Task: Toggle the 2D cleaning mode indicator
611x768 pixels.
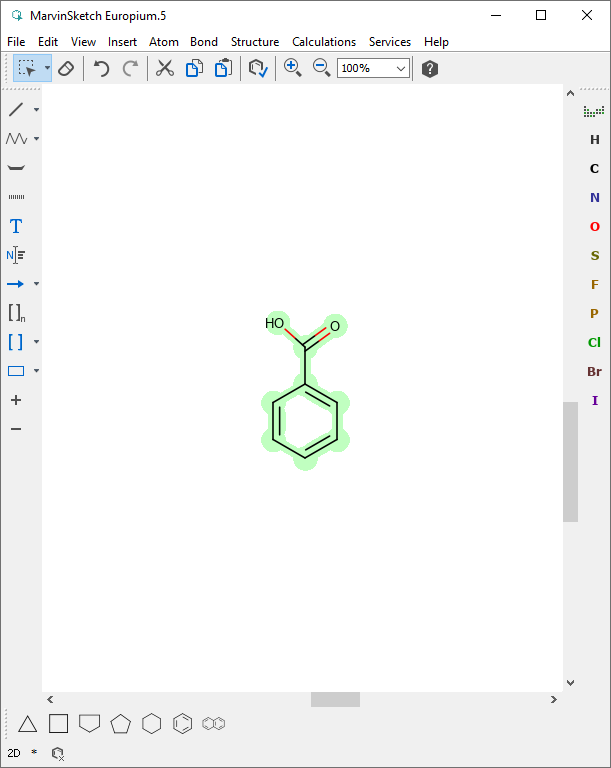Action: [x=14, y=752]
